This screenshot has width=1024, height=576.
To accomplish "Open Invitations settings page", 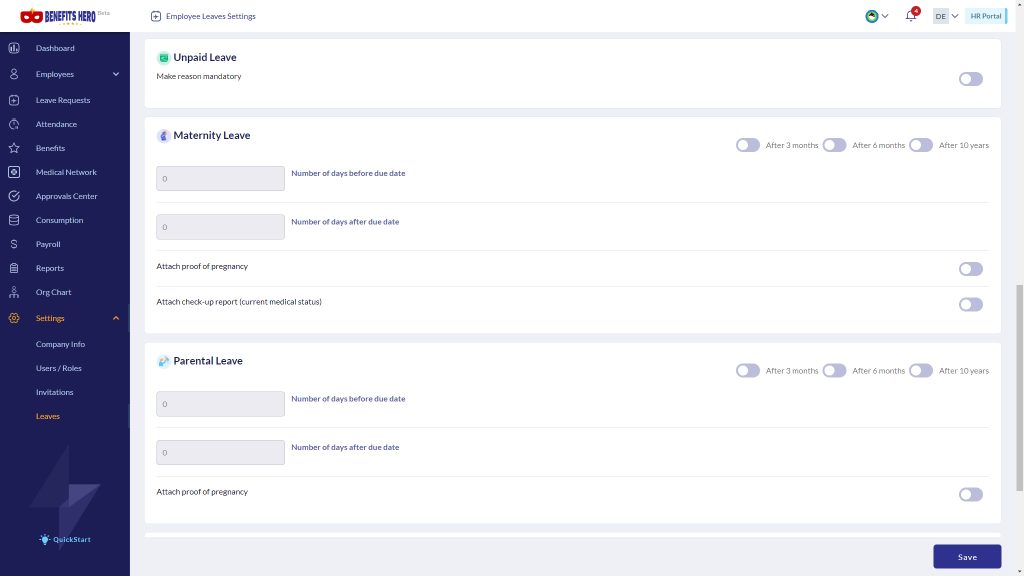I will [x=54, y=392].
